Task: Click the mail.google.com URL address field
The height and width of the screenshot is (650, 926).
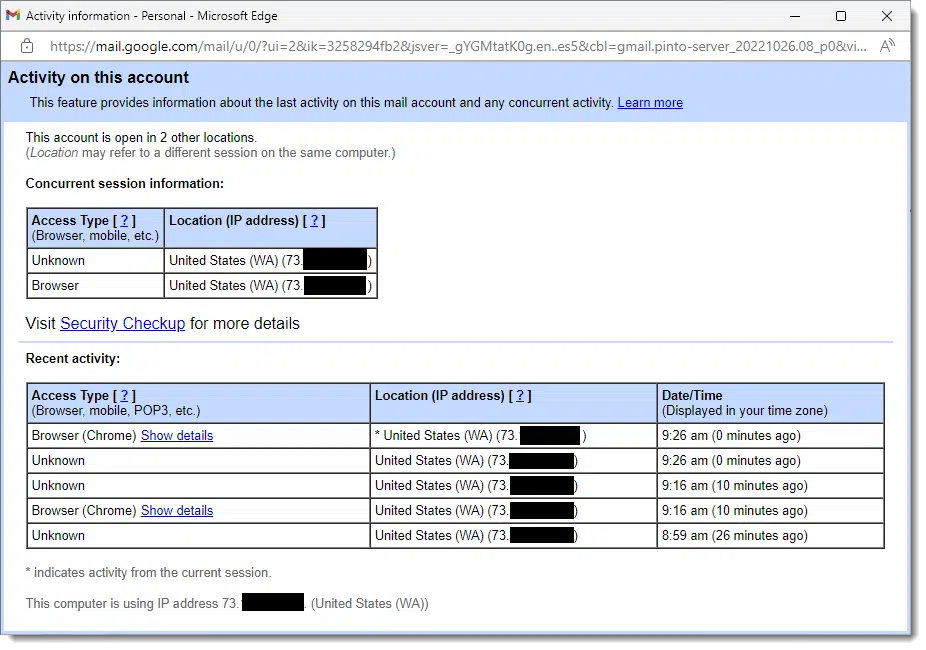Action: pos(450,46)
